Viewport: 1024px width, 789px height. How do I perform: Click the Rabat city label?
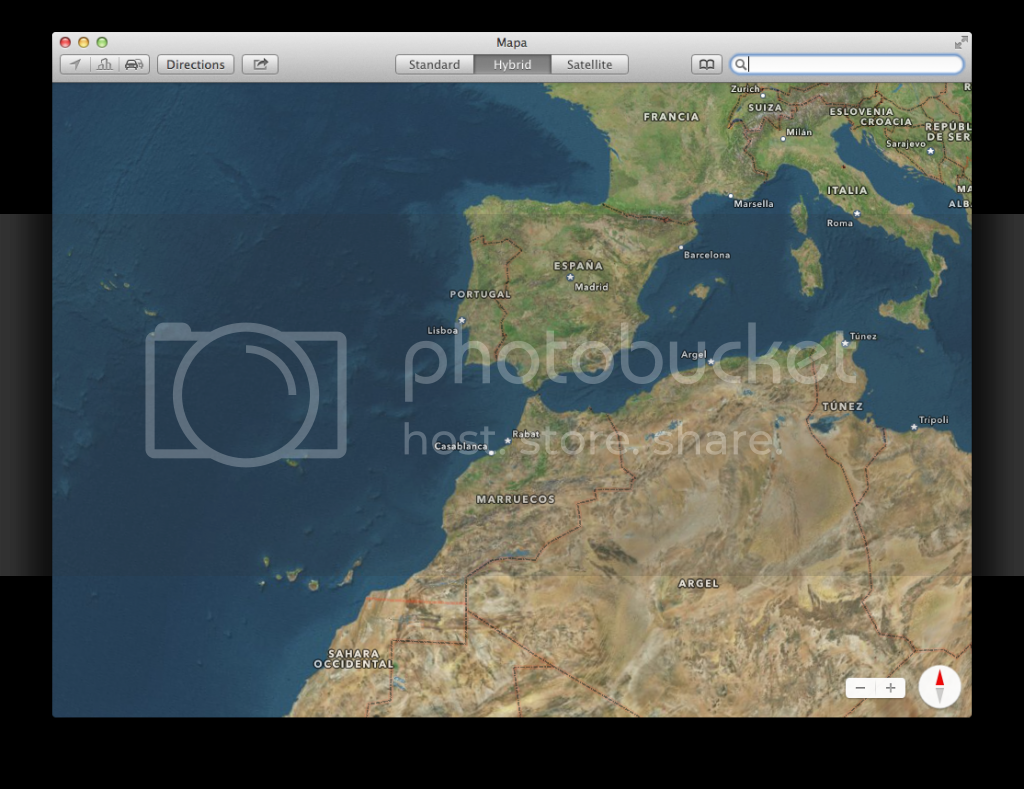click(x=526, y=434)
